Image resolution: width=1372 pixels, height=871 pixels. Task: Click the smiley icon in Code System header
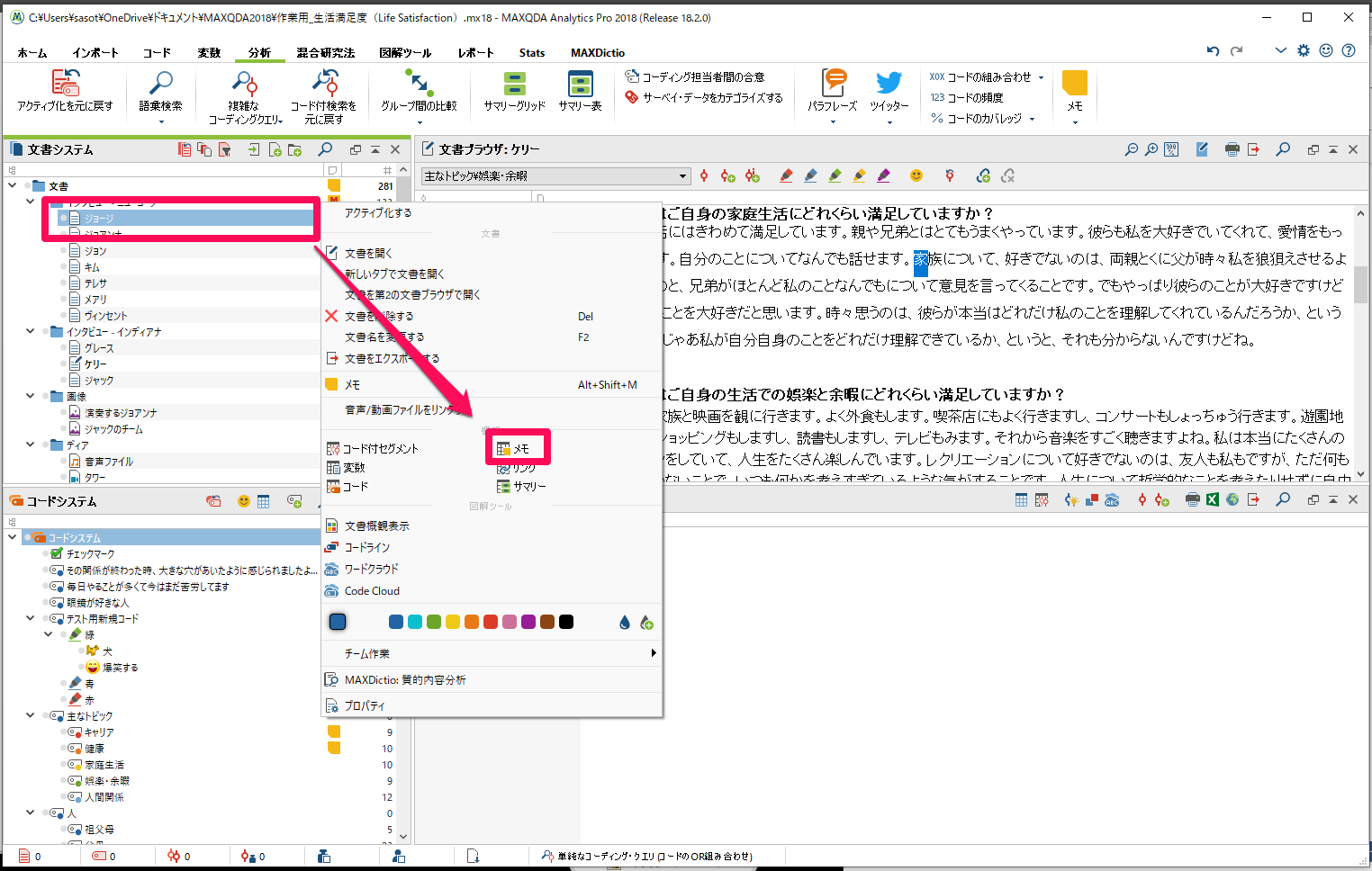click(x=243, y=501)
